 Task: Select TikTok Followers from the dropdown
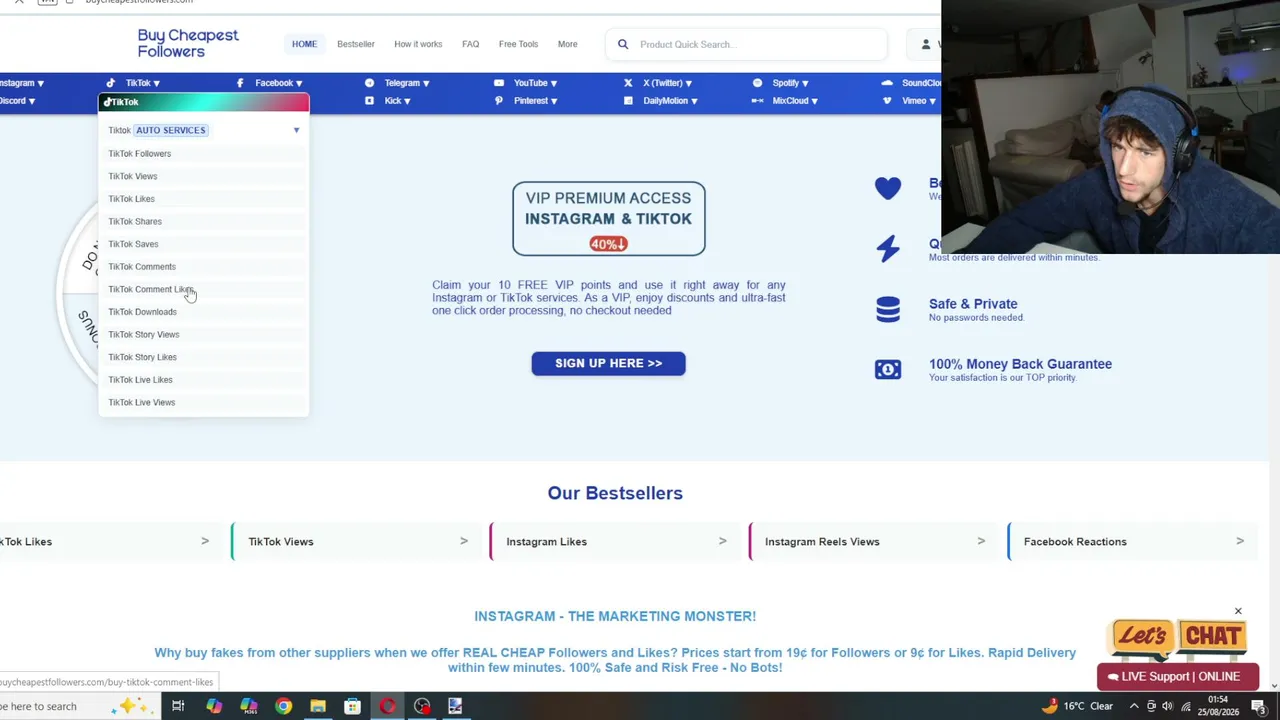[204, 154]
